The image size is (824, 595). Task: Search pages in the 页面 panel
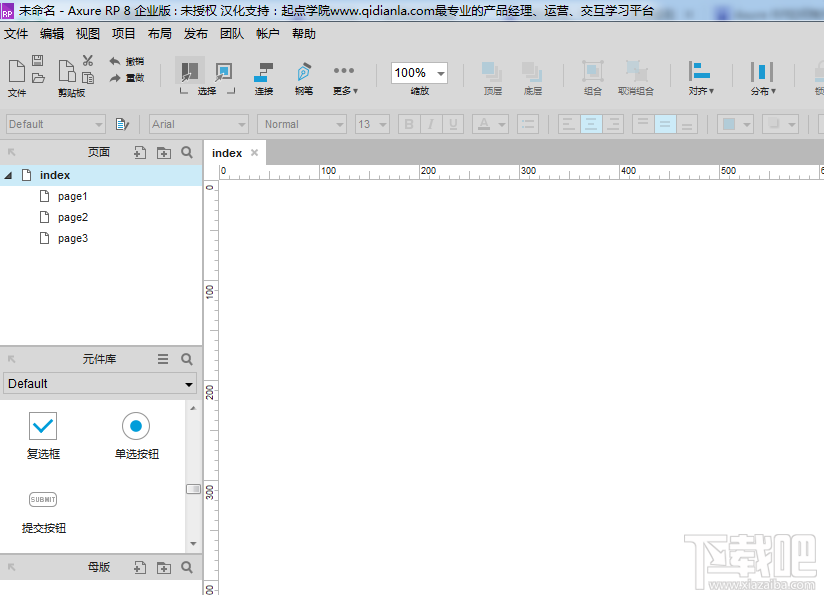coord(187,152)
